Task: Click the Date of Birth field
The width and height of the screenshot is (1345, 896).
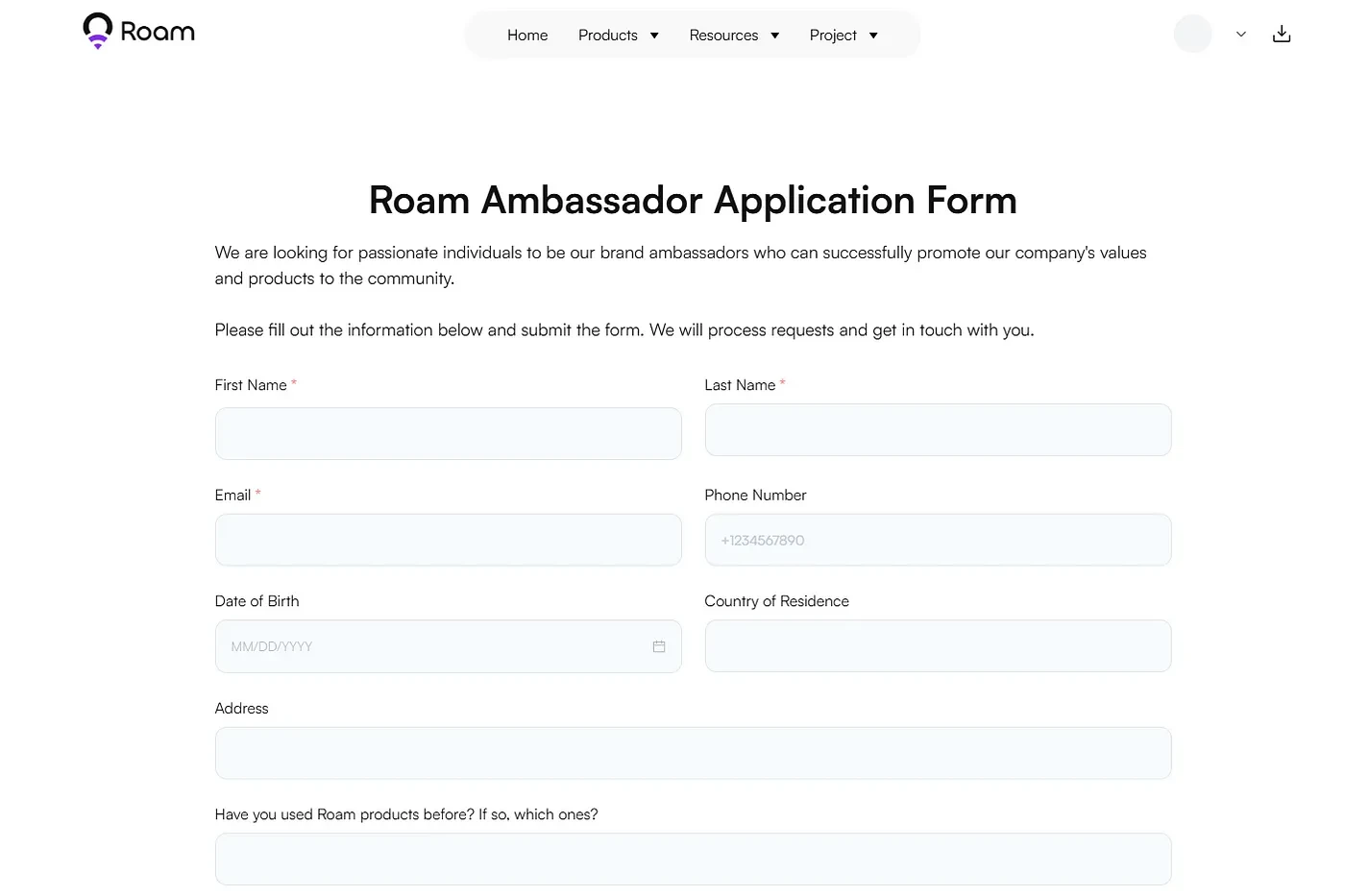Action: coord(449,646)
